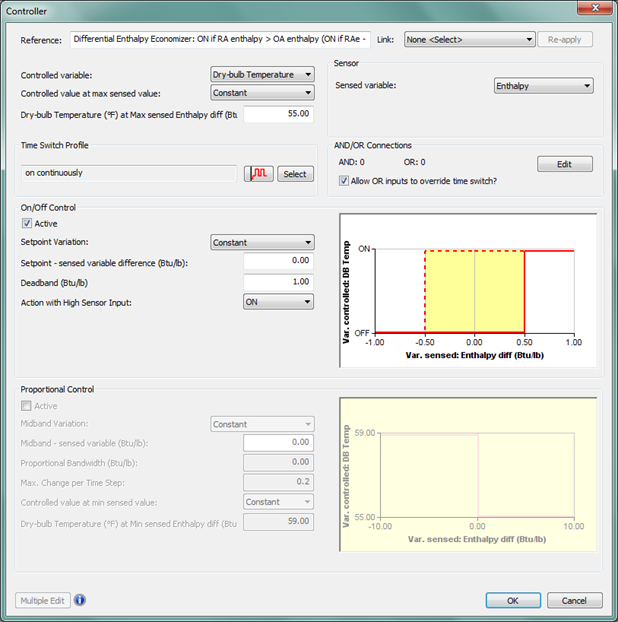Click the Proportional Bandwidth 0.00 field
The image size is (618, 622).
tap(278, 462)
